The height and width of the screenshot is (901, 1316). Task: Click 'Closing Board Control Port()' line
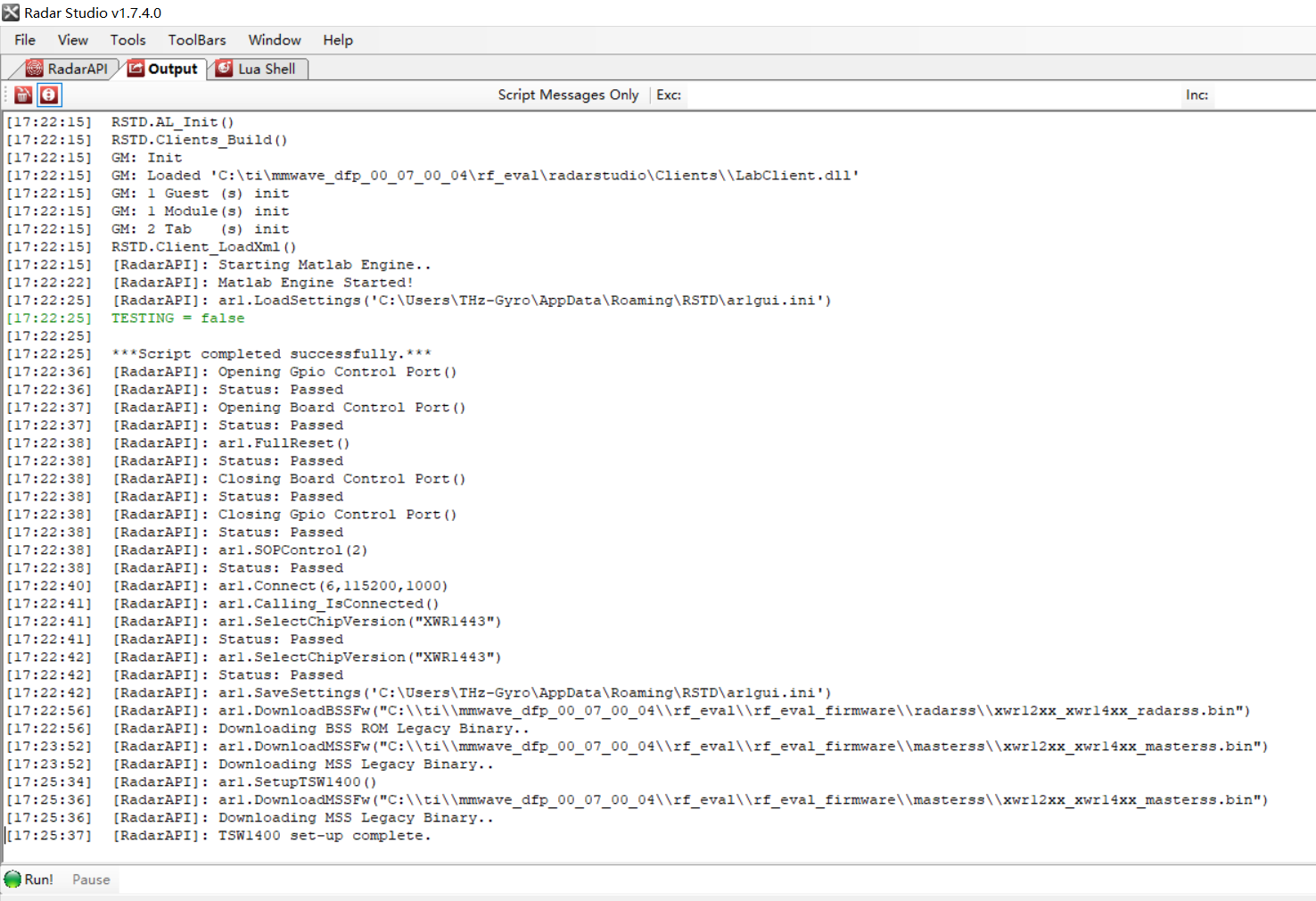pos(341,479)
